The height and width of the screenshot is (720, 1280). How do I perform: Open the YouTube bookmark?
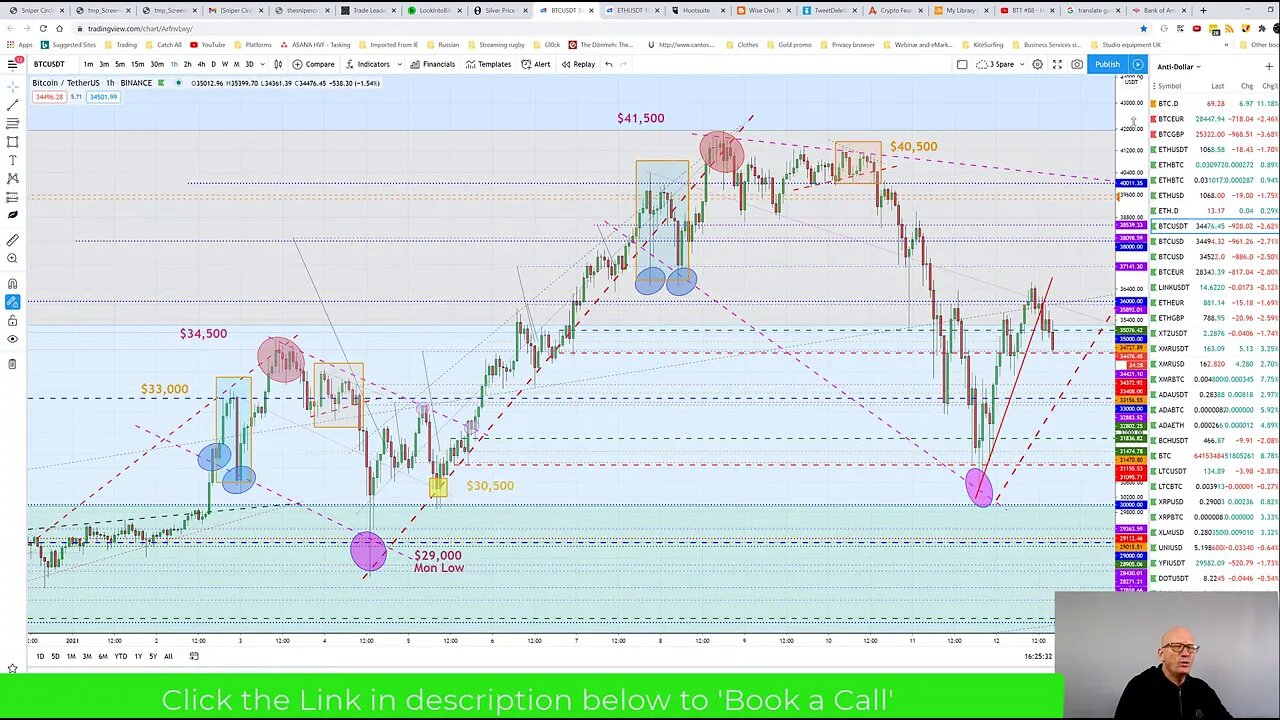tap(207, 45)
